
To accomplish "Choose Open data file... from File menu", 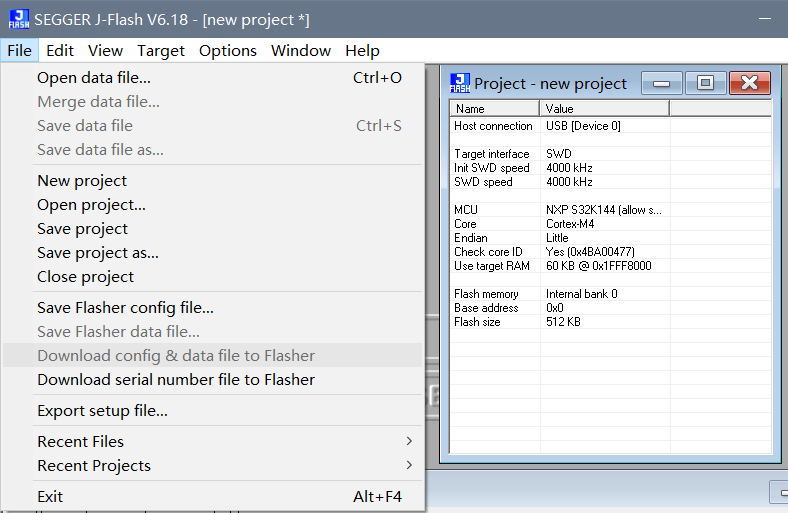I will point(212,78).
